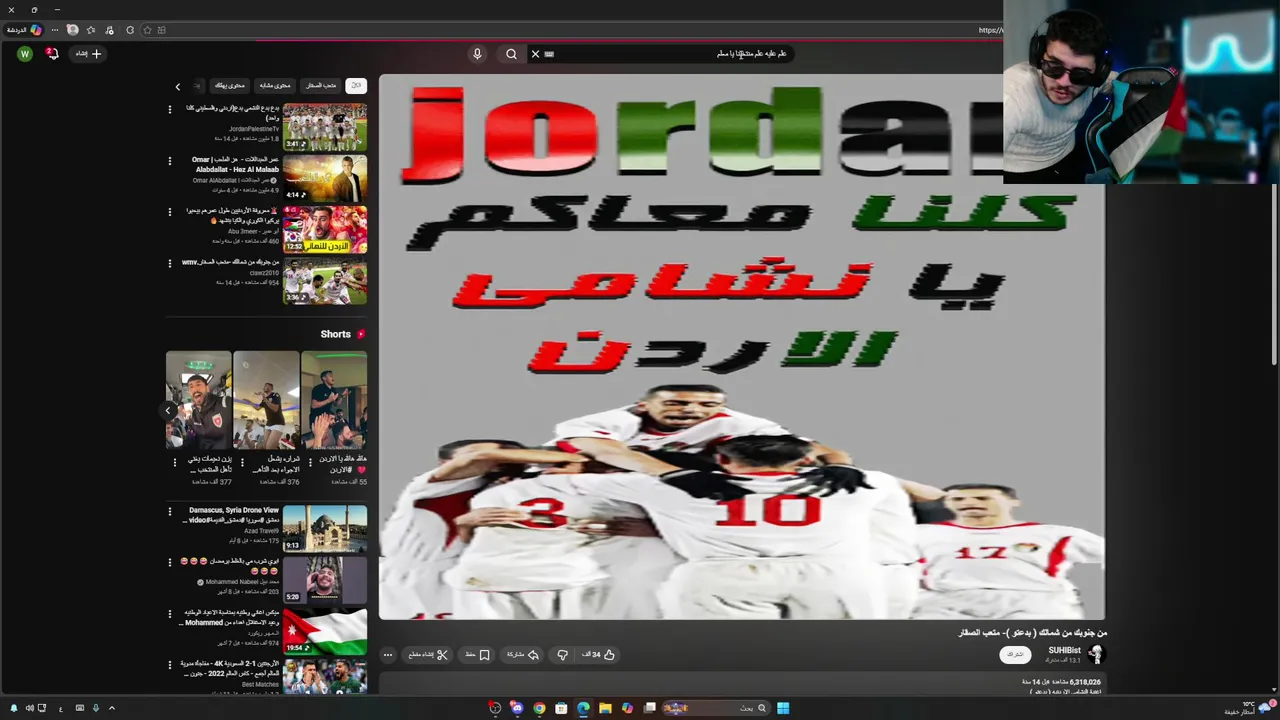1280x720 pixels.
Task: Click the browser media control music note icon
Action: 109,30
